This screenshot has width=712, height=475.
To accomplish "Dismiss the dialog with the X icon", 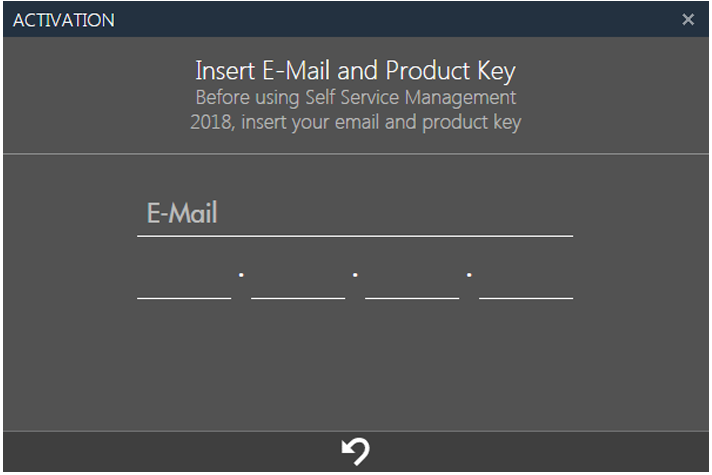I will click(688, 19).
